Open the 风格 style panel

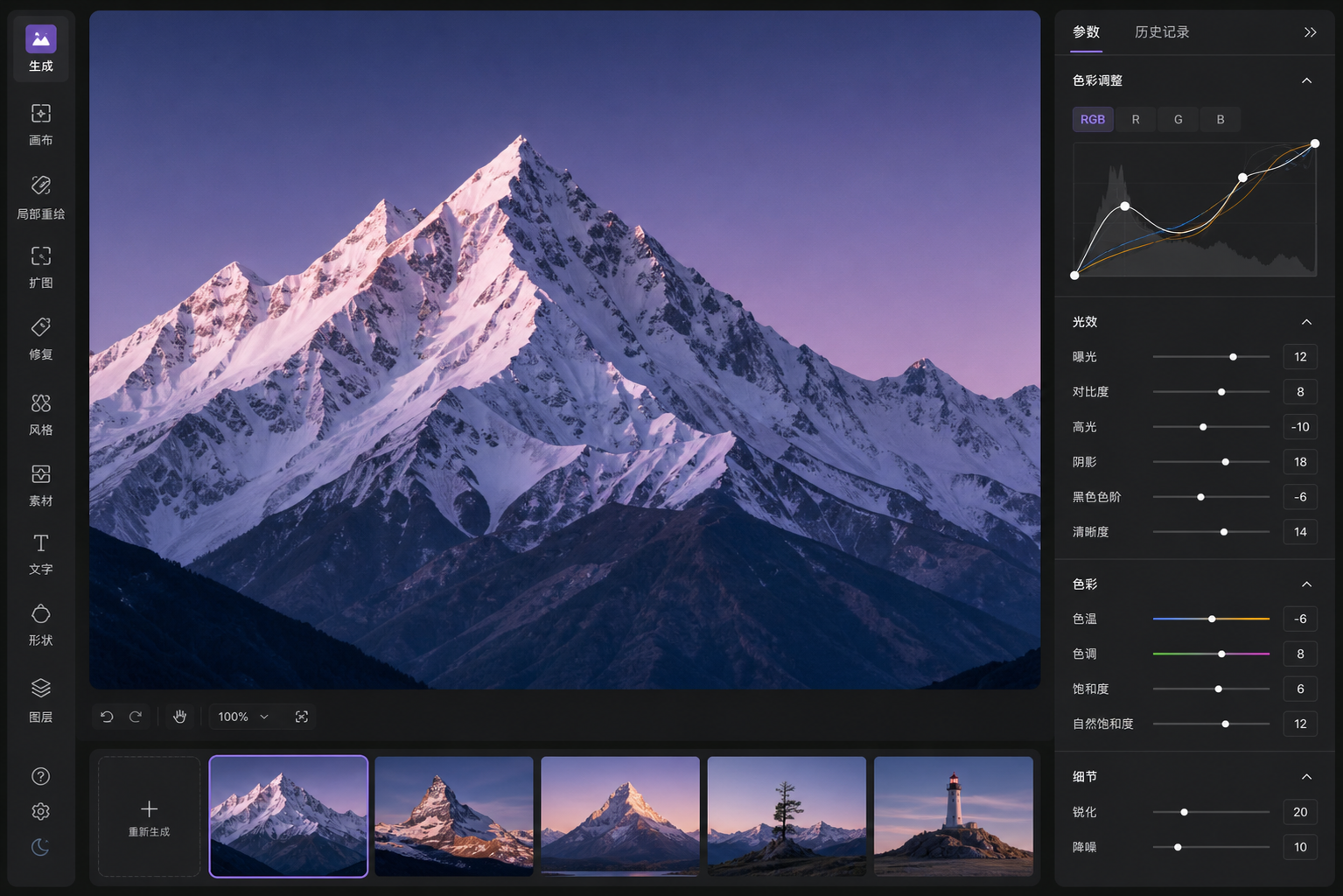coord(41,415)
